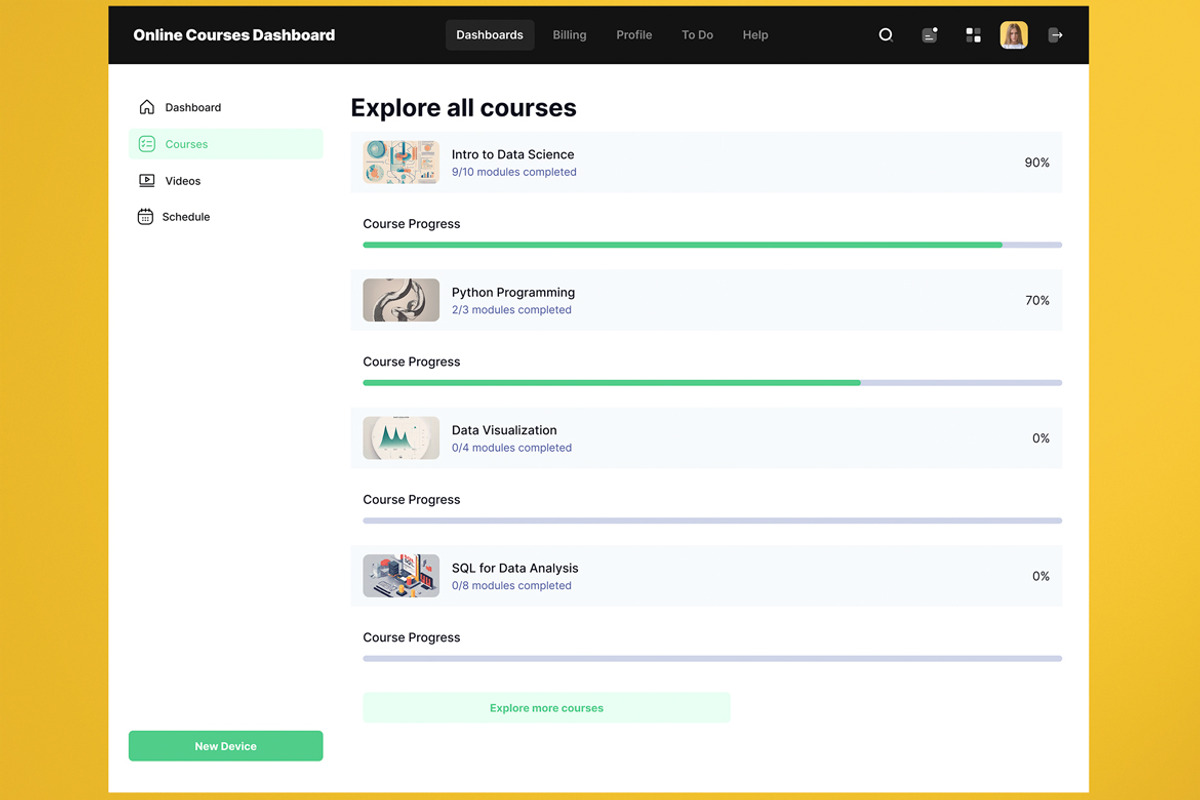This screenshot has height=800, width=1200.
Task: Click Intro to Data Science progress bar
Action: [x=712, y=245]
